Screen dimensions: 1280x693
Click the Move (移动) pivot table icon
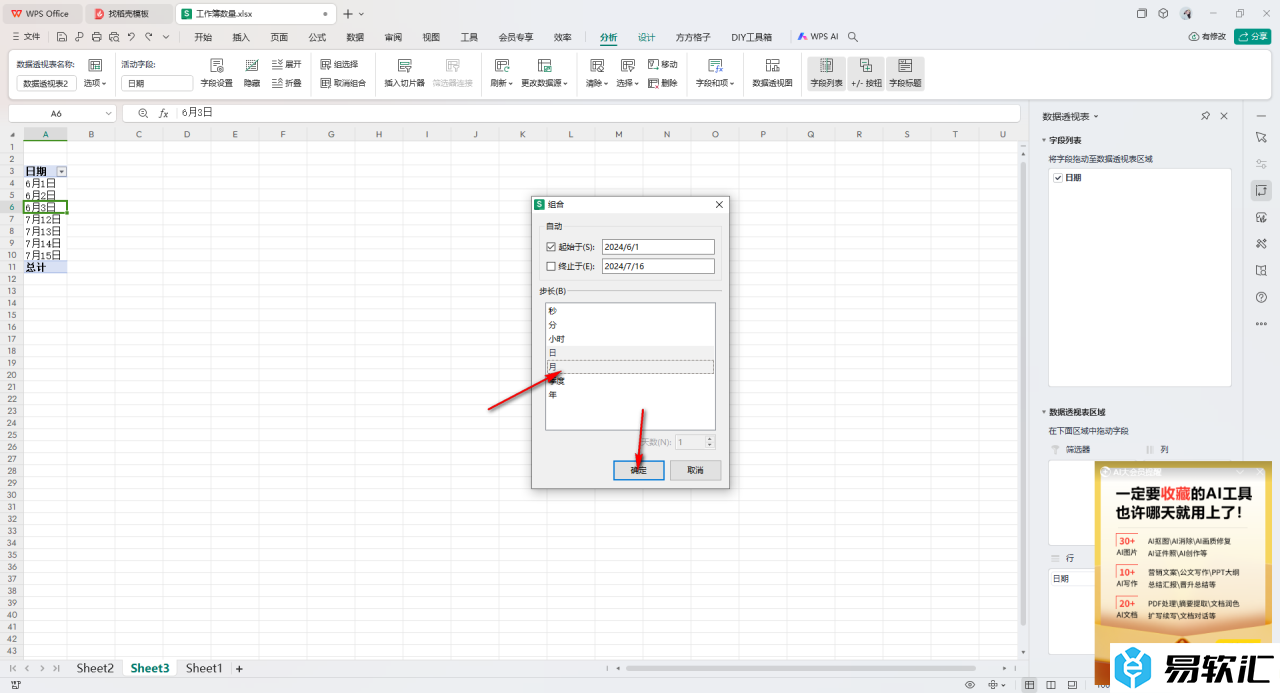pos(663,64)
